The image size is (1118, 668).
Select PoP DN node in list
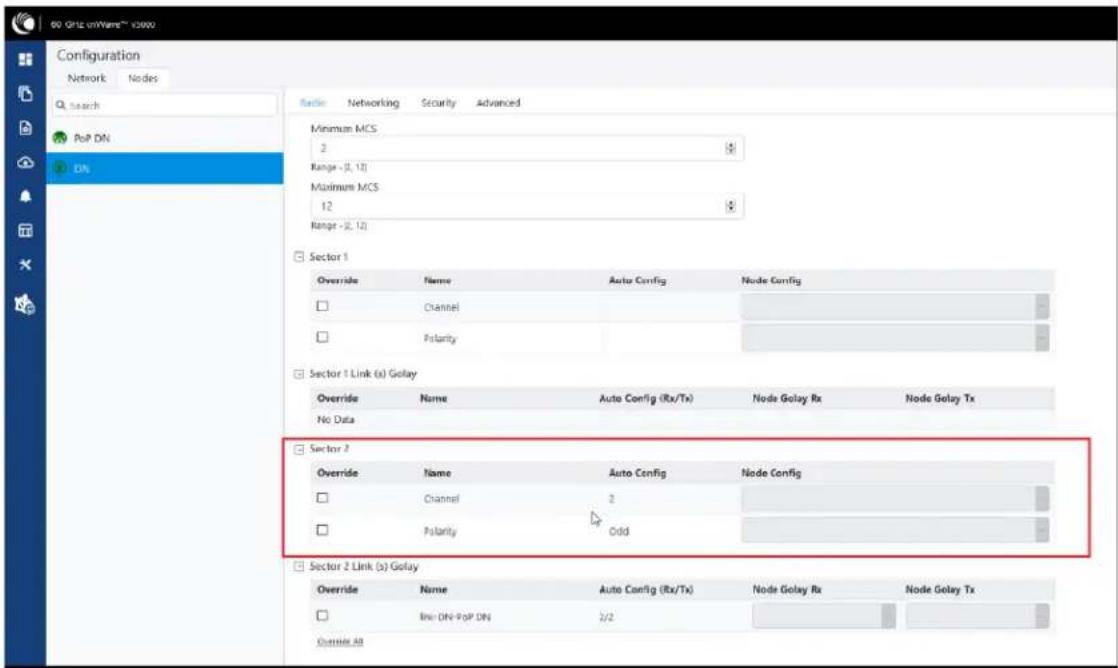coord(165,138)
